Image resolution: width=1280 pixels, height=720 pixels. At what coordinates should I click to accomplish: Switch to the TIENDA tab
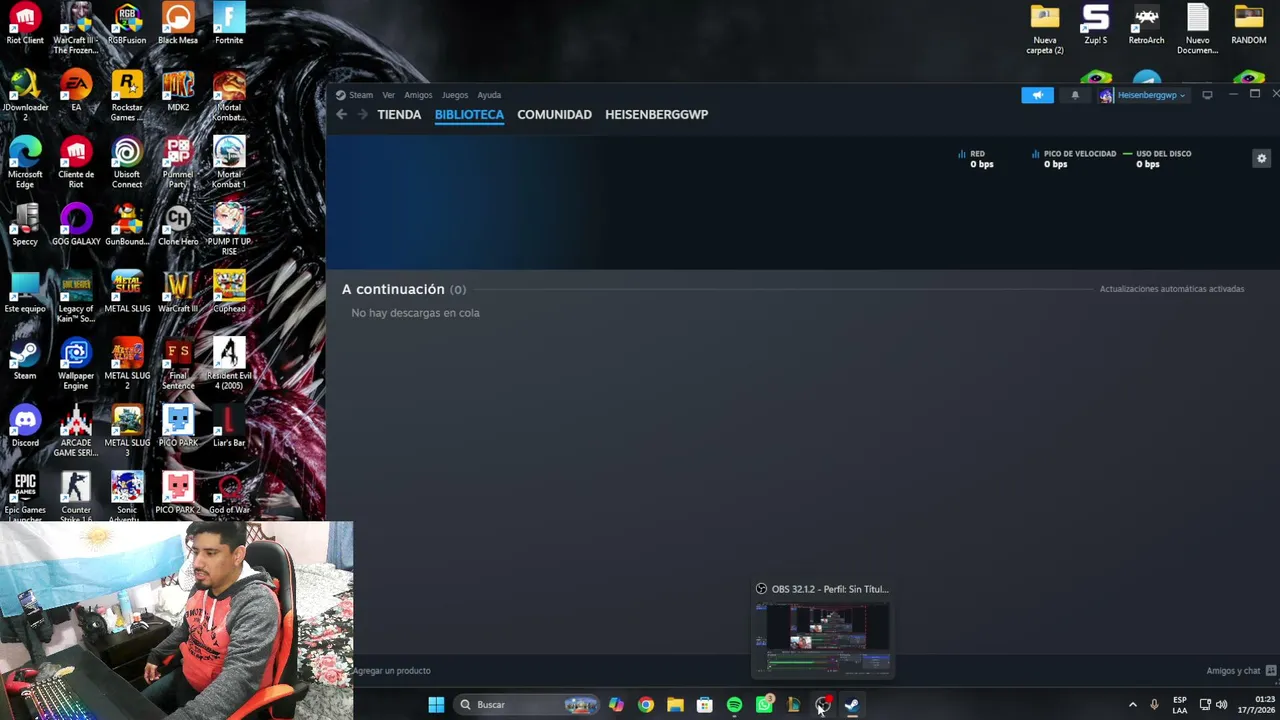(399, 114)
